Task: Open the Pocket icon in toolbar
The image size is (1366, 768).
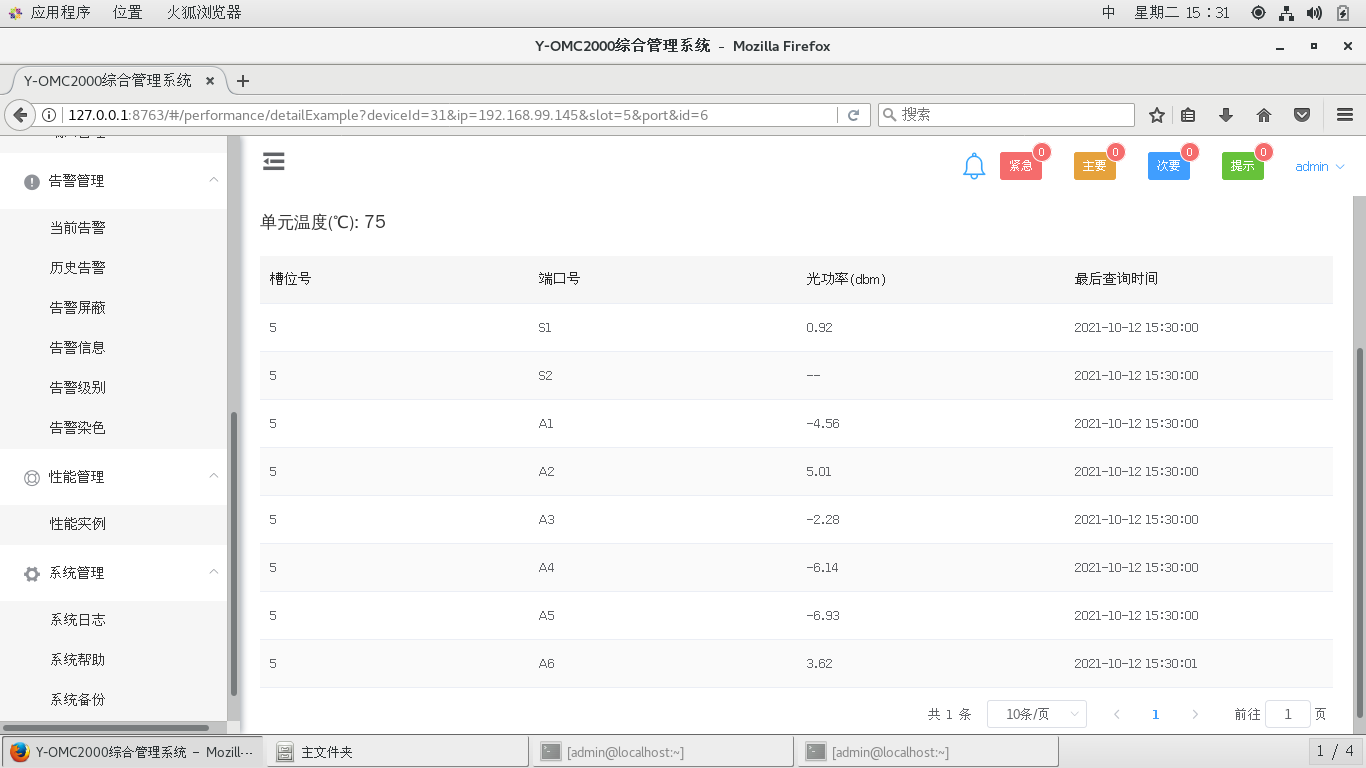Action: pyautogui.click(x=1302, y=115)
